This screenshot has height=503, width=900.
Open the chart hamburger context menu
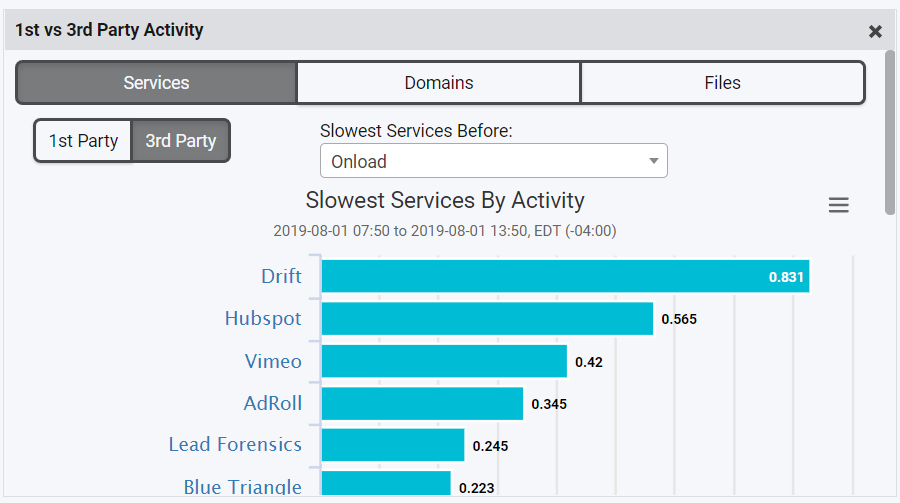[839, 205]
